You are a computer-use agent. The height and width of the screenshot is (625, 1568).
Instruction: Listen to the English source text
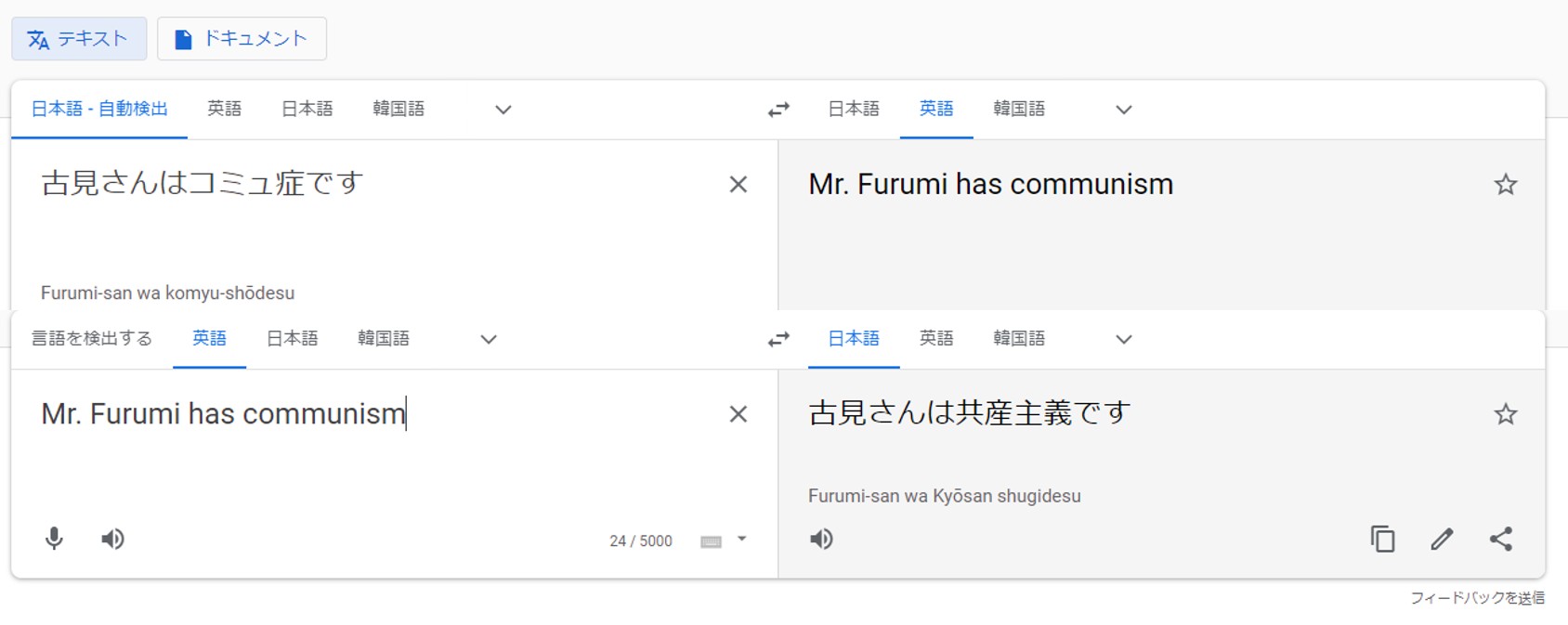click(x=112, y=539)
